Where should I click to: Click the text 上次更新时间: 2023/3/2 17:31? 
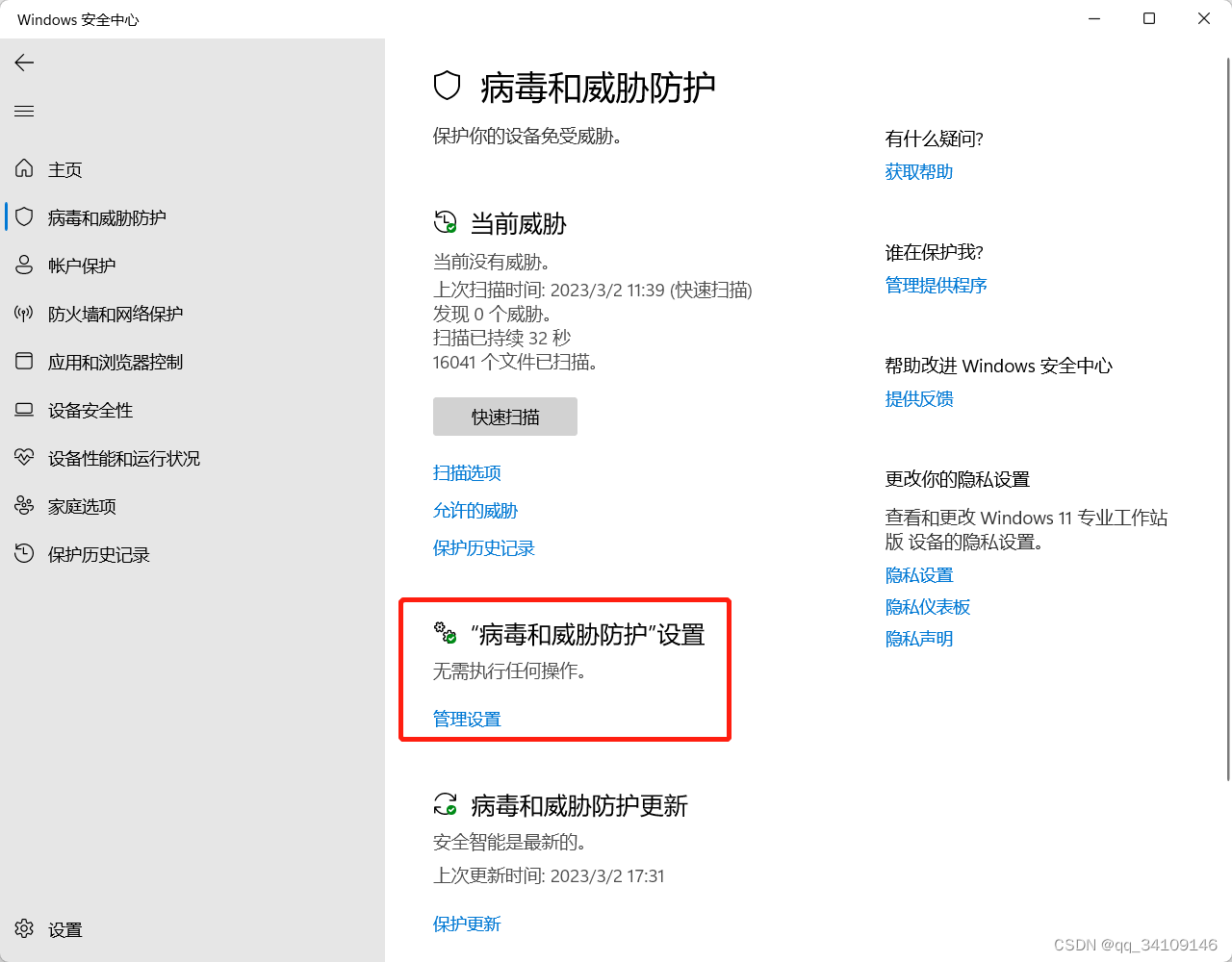pos(549,875)
